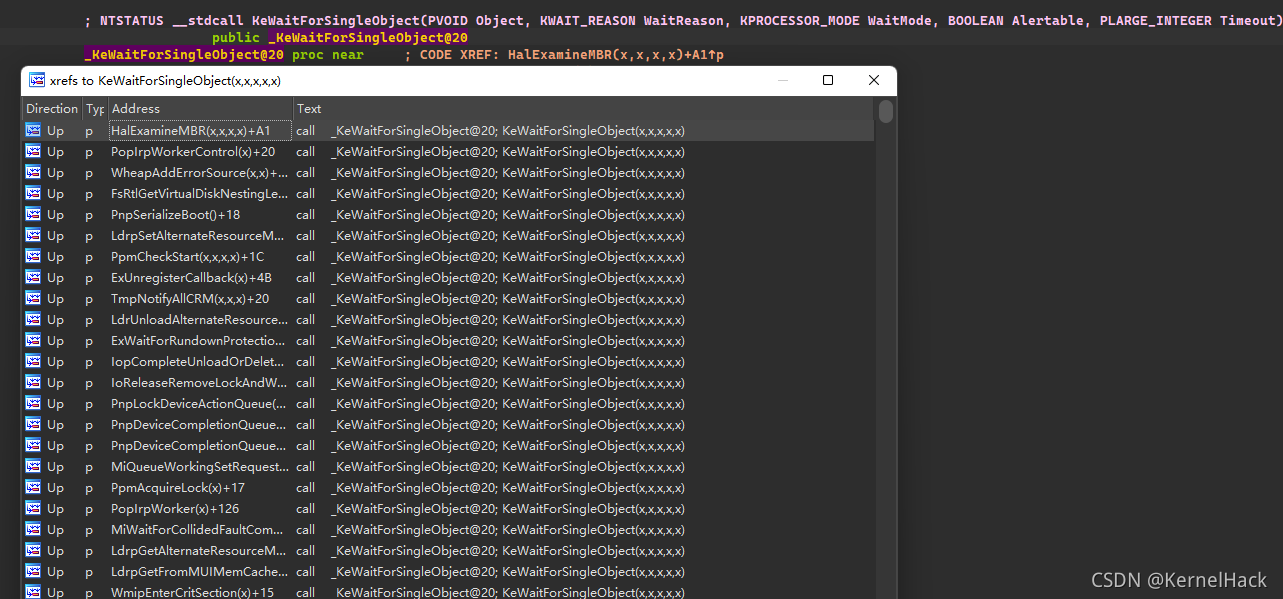The height and width of the screenshot is (599, 1283).
Task: Click the row icon for PpmAcquireLock(x)+17
Action: click(33, 487)
